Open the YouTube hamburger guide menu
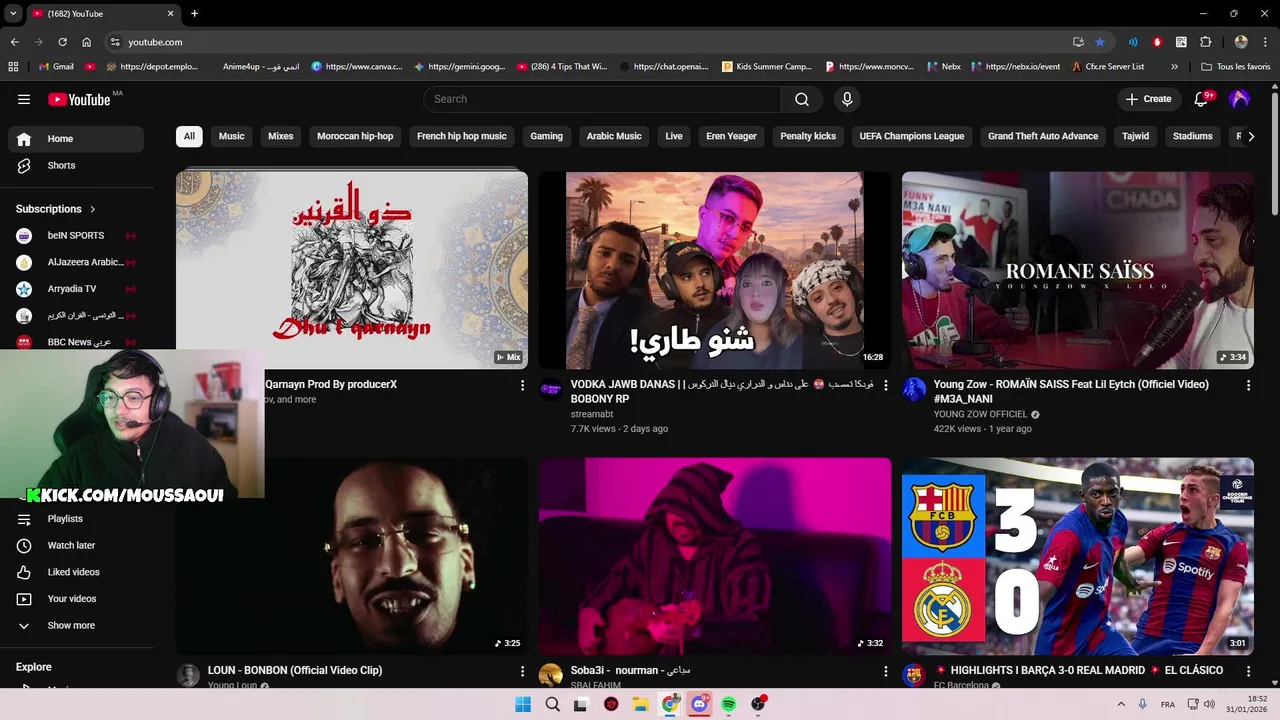The width and height of the screenshot is (1280, 720). tap(24, 99)
